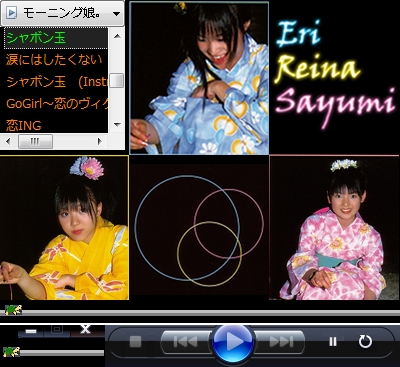Screen dimensions: 400x367
Task: Click the playlist scroll up arrow
Action: (x=117, y=36)
